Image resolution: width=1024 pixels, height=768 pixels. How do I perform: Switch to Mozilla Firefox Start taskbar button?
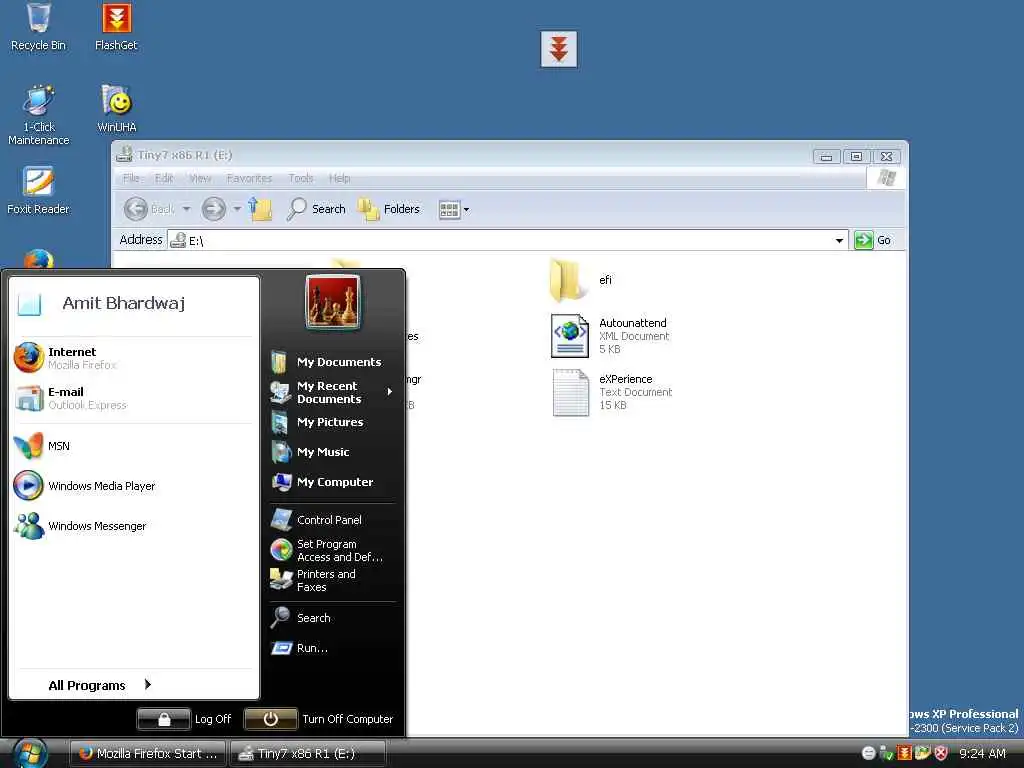coord(148,754)
